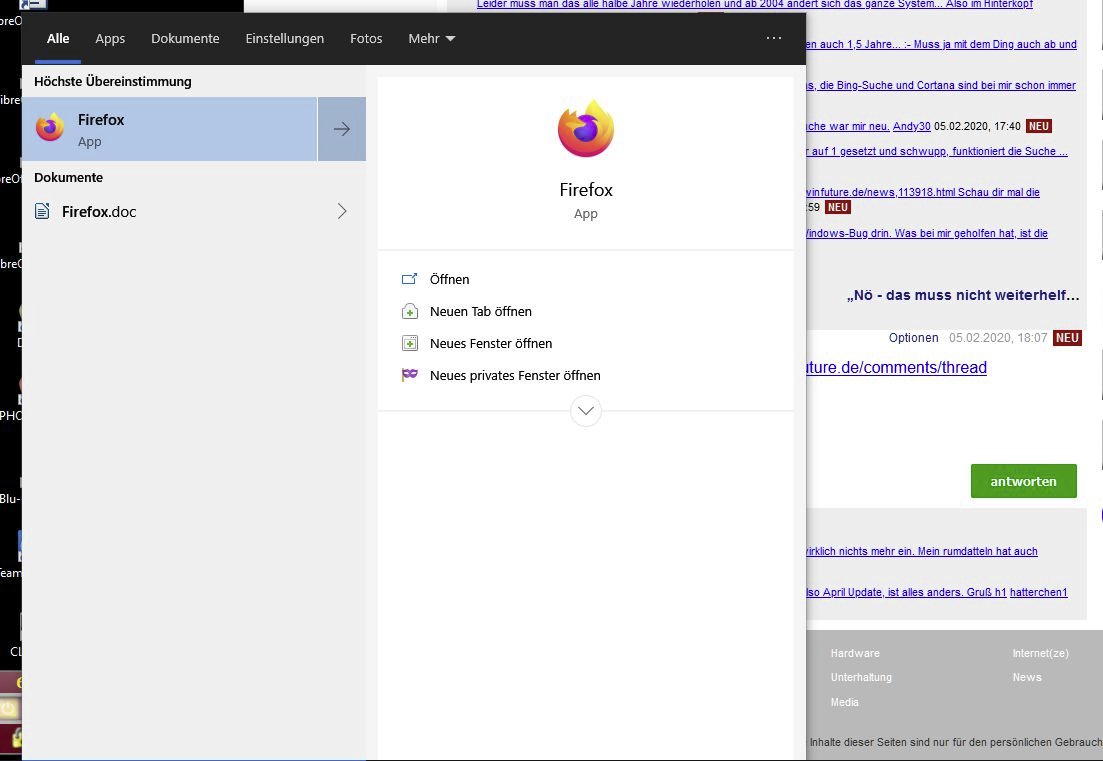Click the Firefox.doc document icon
1103x761 pixels.
(x=42, y=211)
